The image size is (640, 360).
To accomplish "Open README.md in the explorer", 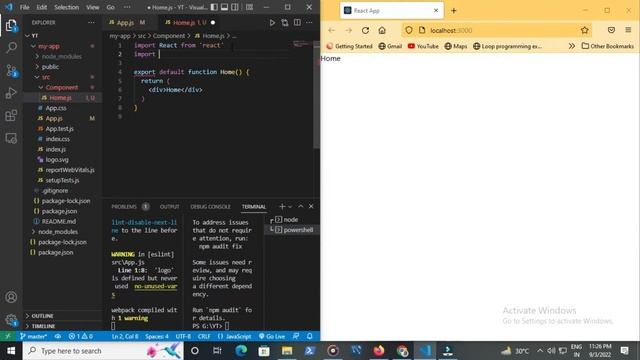I will [x=59, y=222].
